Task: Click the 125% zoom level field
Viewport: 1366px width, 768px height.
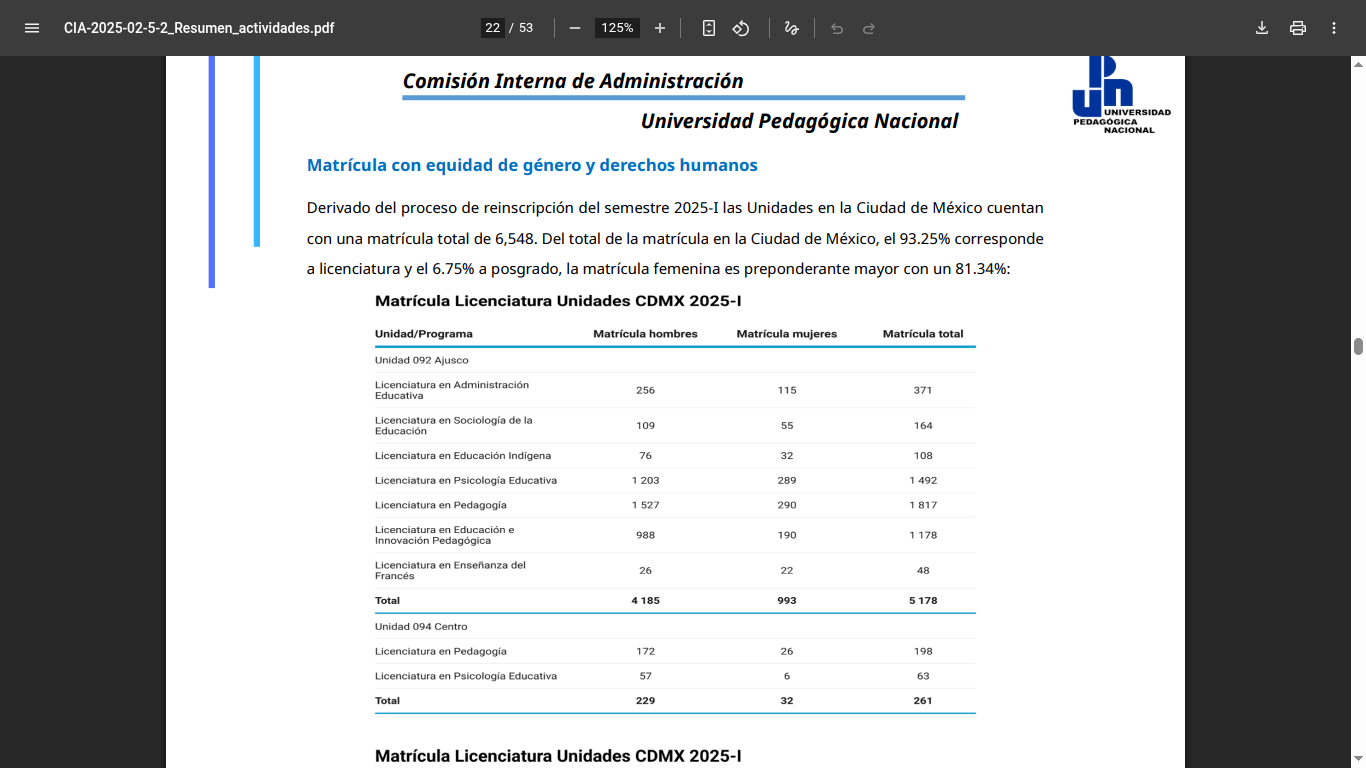Action: pyautogui.click(x=617, y=28)
